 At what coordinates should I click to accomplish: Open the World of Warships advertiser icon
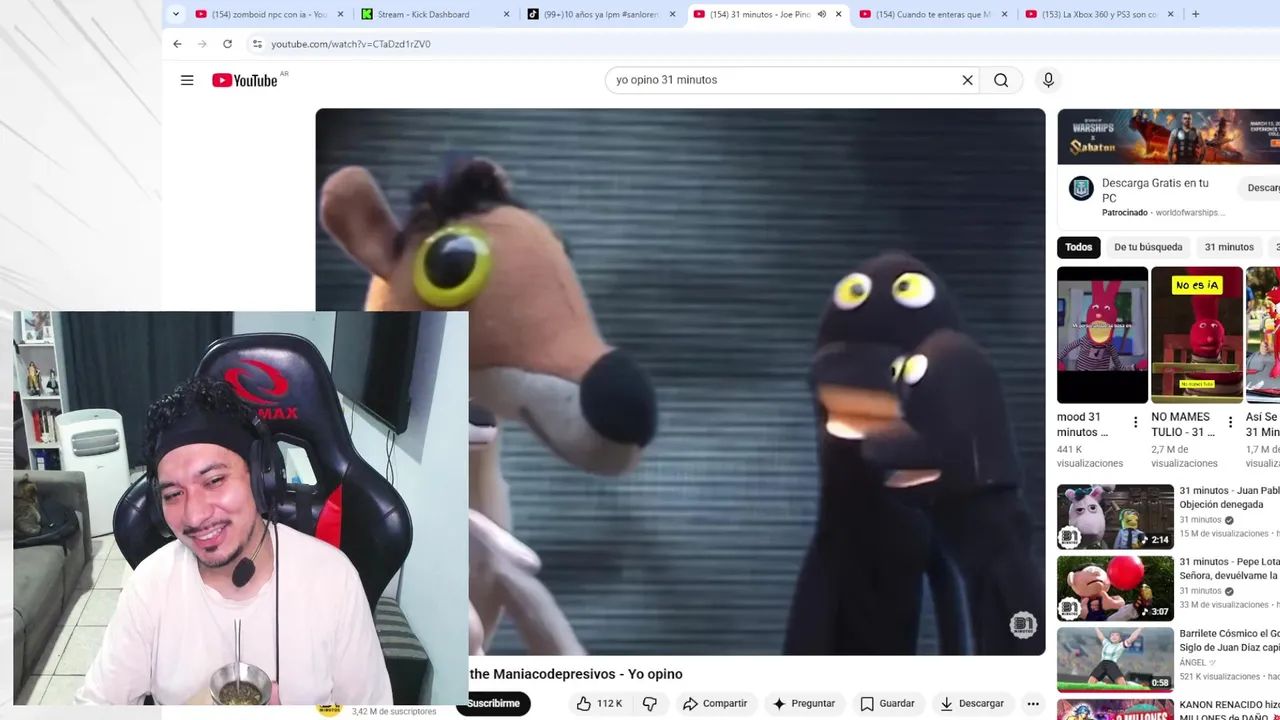click(1081, 188)
